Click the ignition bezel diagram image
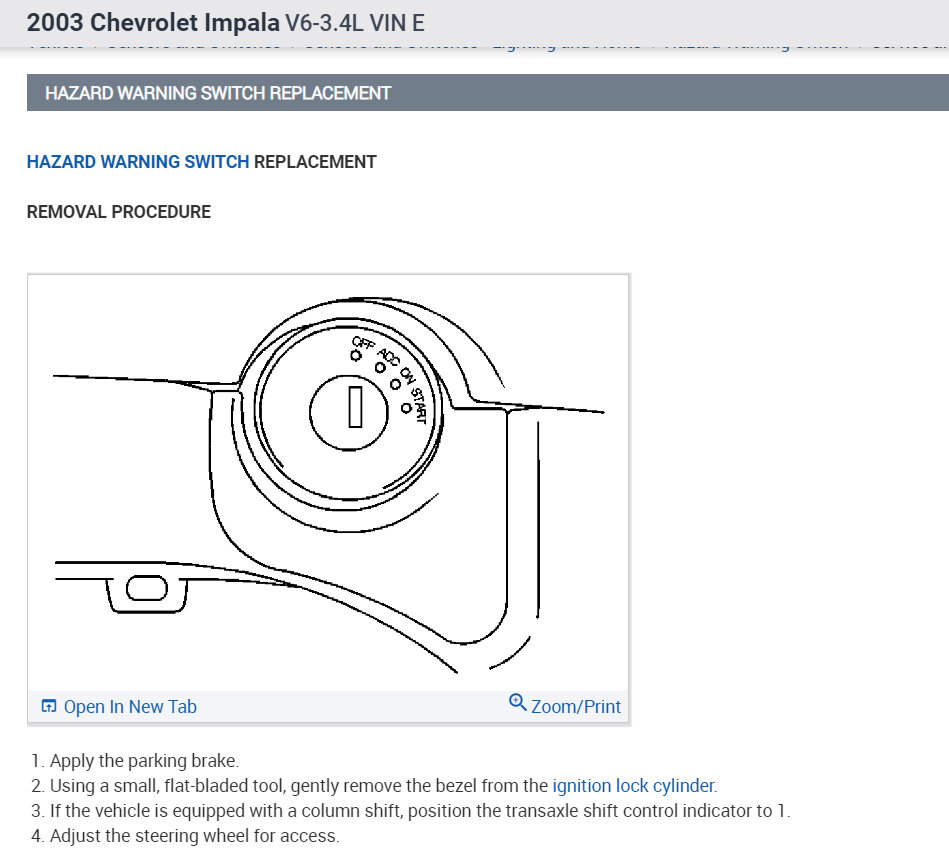 tap(328, 482)
